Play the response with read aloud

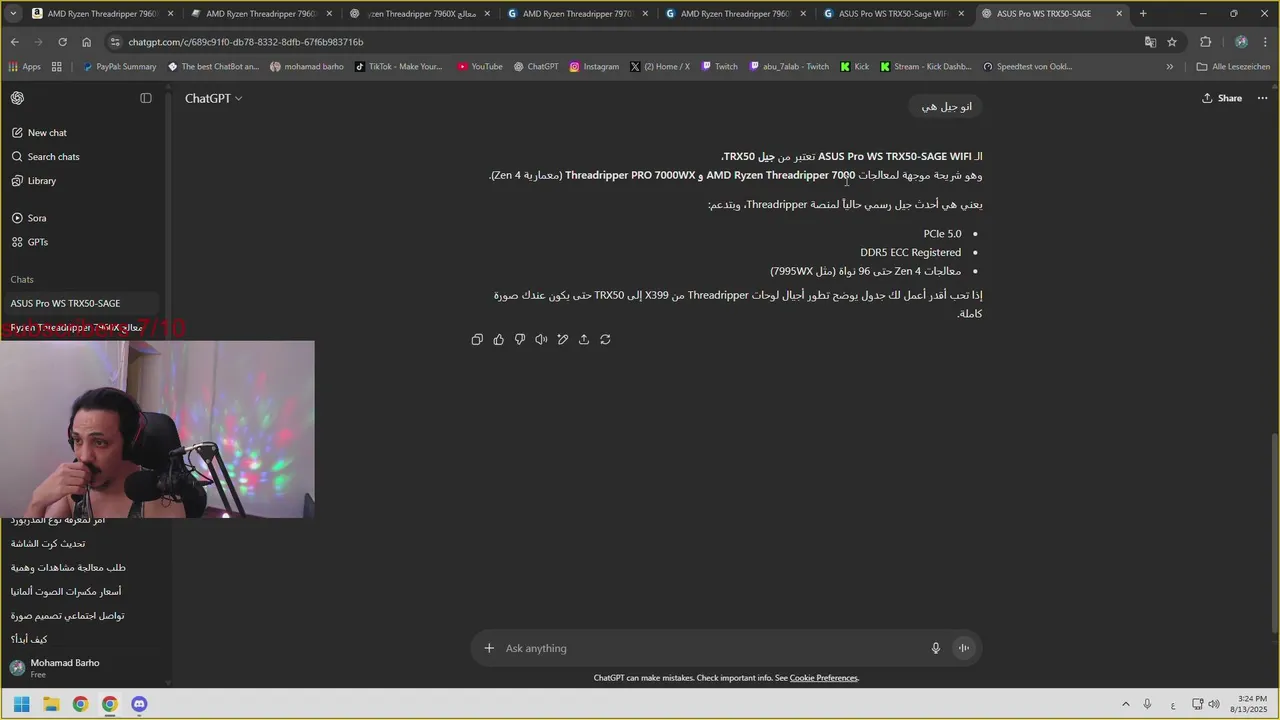click(x=541, y=340)
